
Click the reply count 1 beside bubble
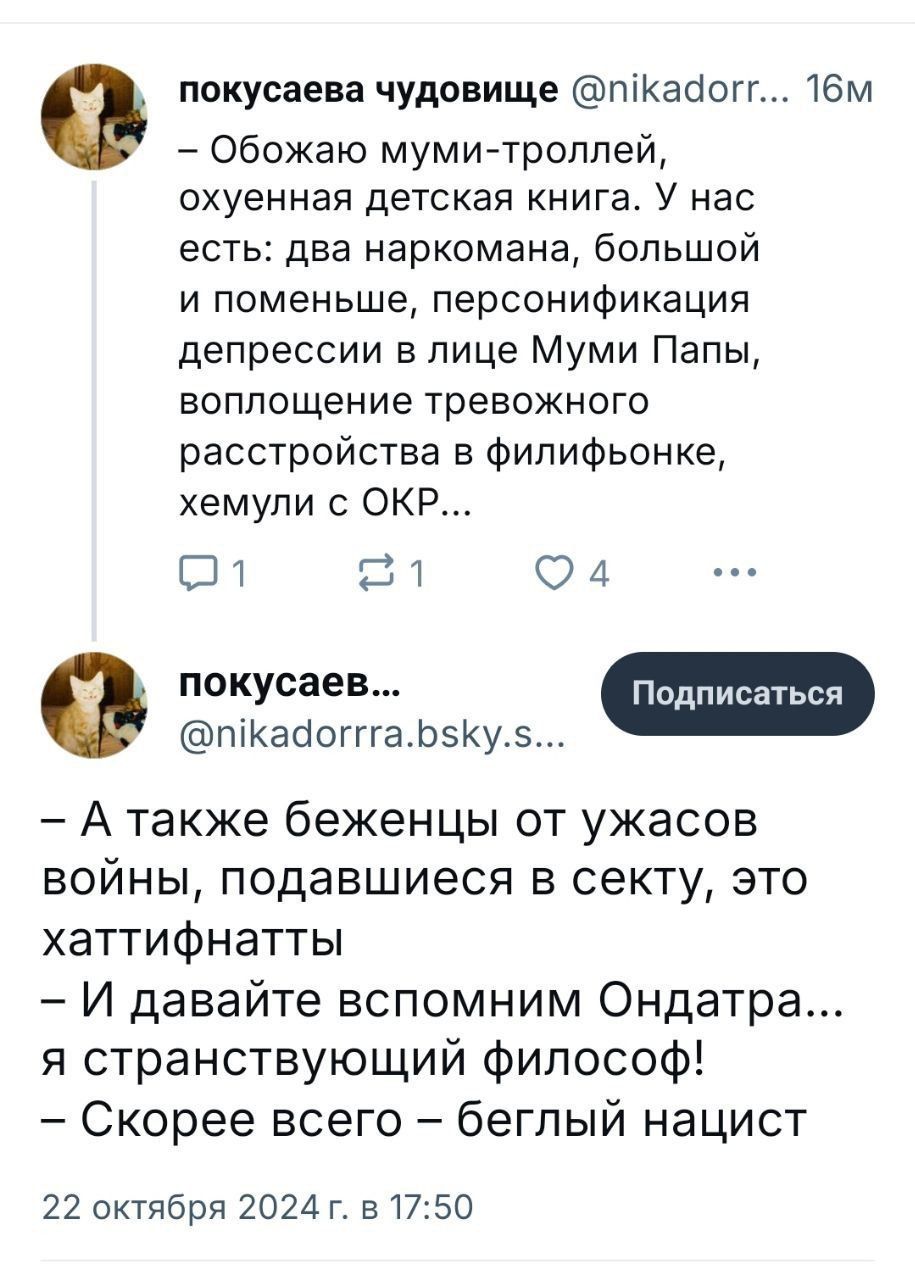pos(239,575)
